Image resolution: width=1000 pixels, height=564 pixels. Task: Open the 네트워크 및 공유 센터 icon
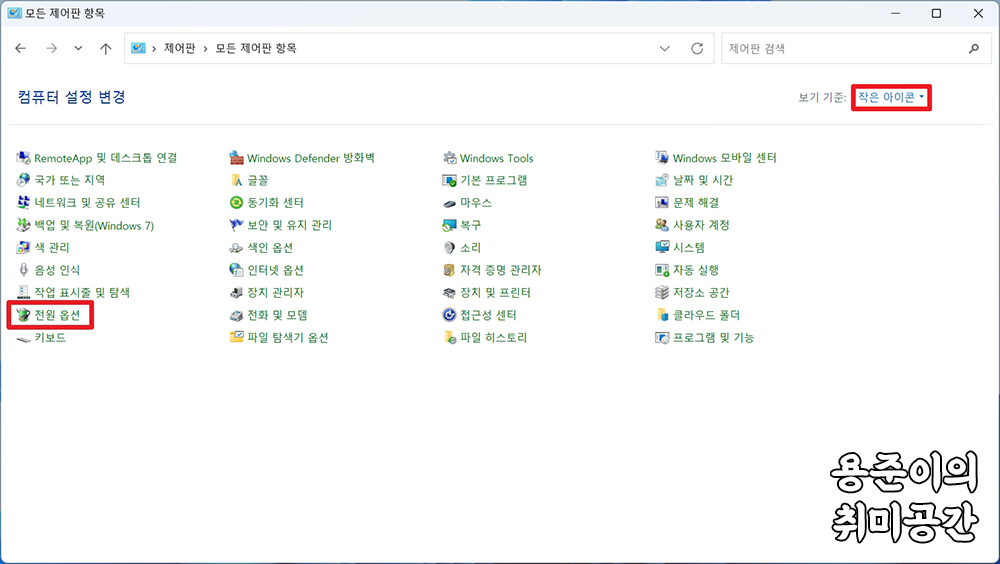pyautogui.click(x=24, y=202)
